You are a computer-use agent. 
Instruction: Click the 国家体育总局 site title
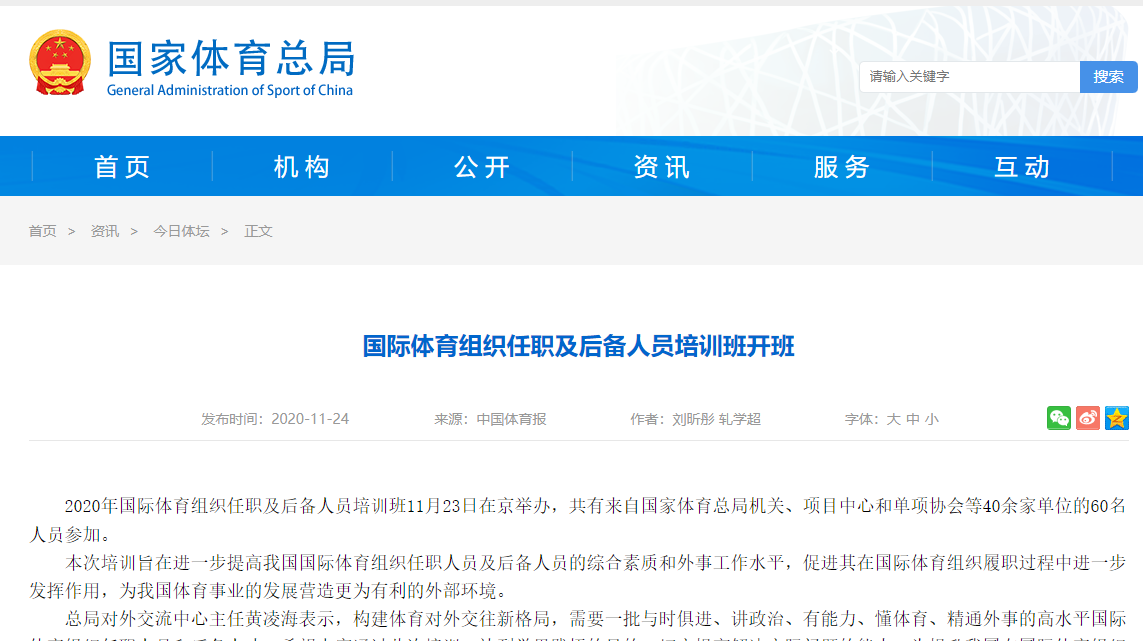pos(231,60)
